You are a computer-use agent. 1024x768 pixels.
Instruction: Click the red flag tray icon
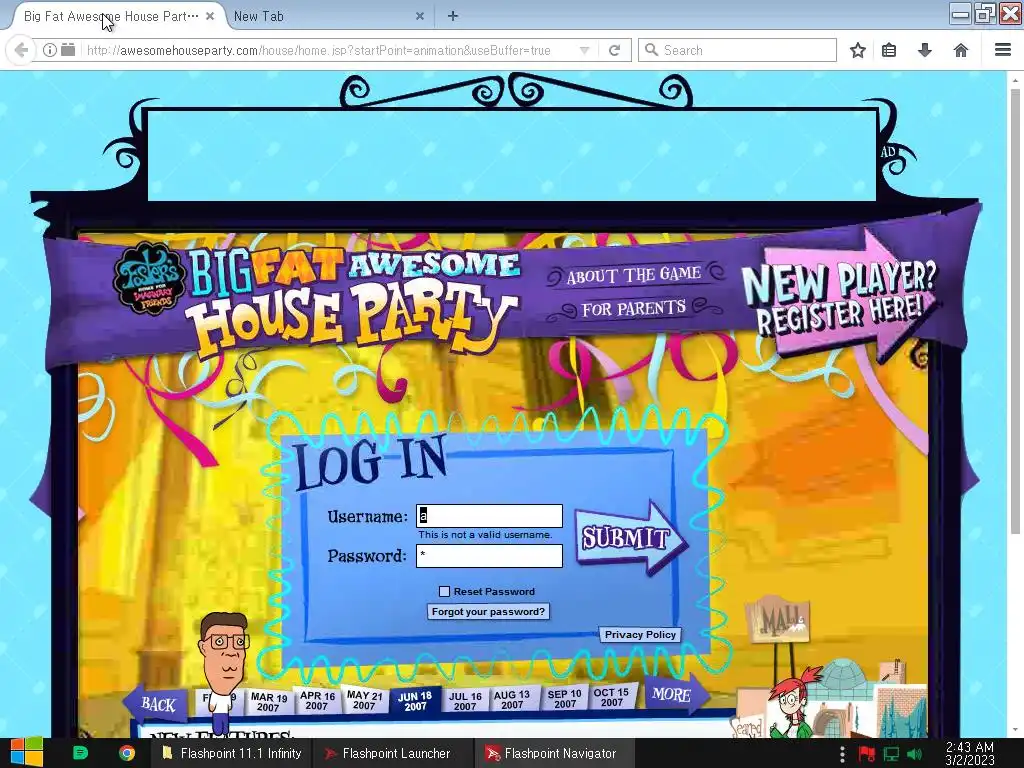coord(867,754)
